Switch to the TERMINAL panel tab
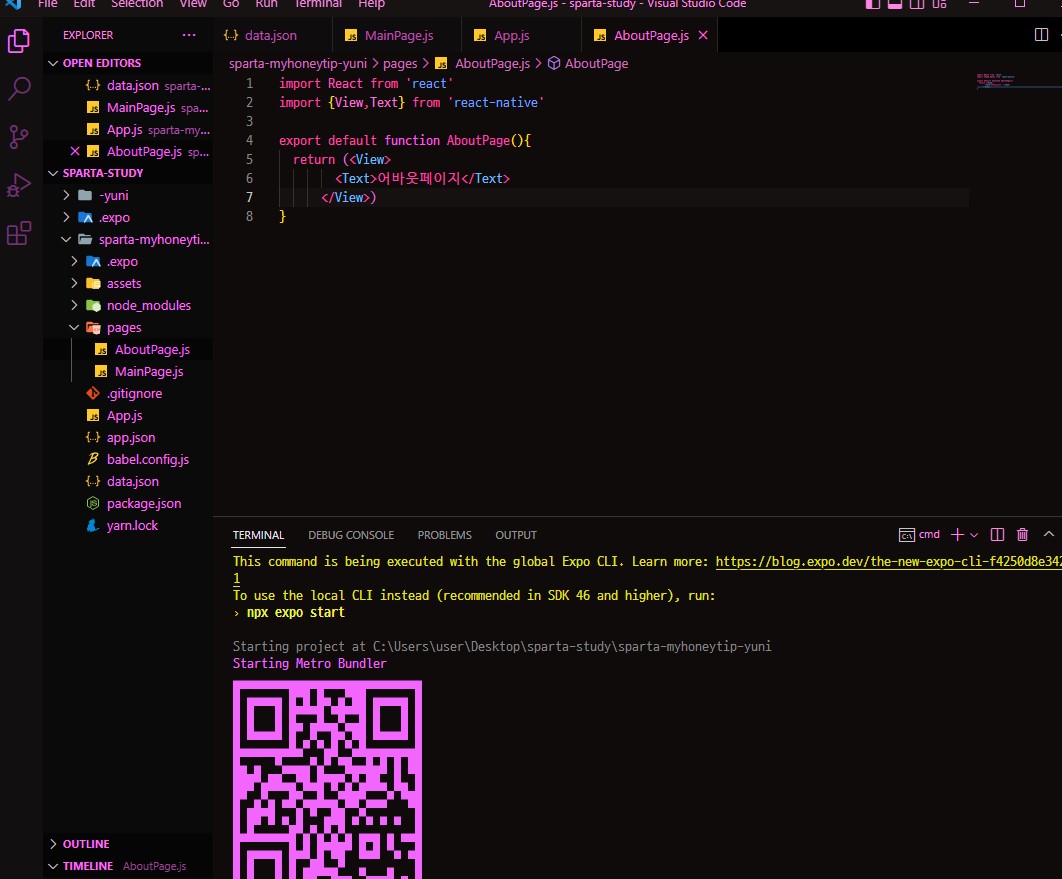 click(258, 535)
